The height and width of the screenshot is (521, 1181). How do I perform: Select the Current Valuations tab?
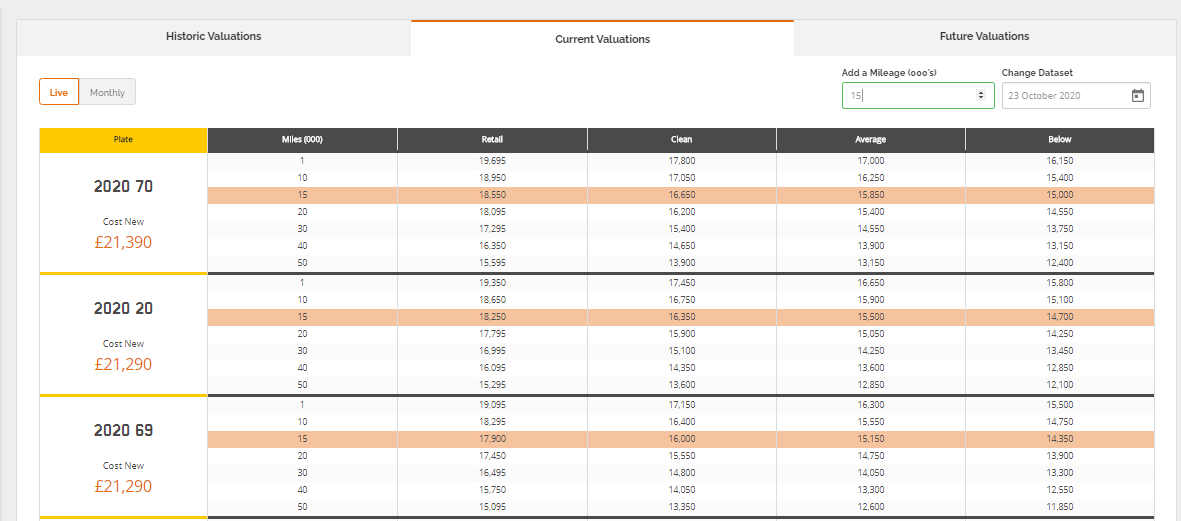pyautogui.click(x=603, y=38)
